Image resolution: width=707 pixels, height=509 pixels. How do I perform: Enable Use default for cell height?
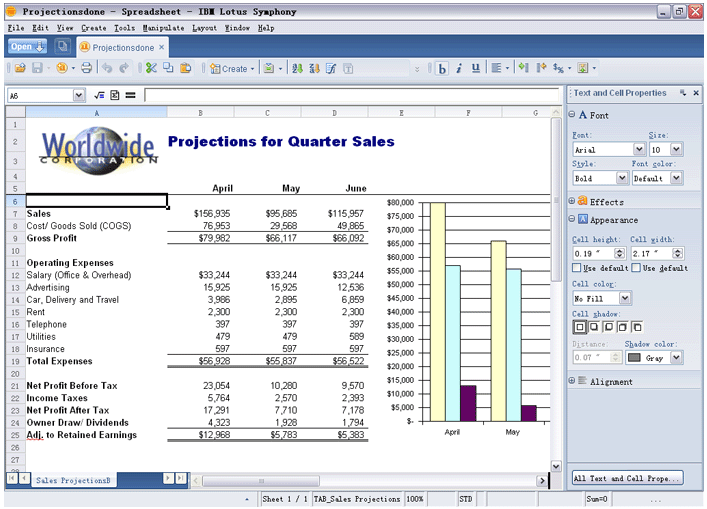coord(578,268)
